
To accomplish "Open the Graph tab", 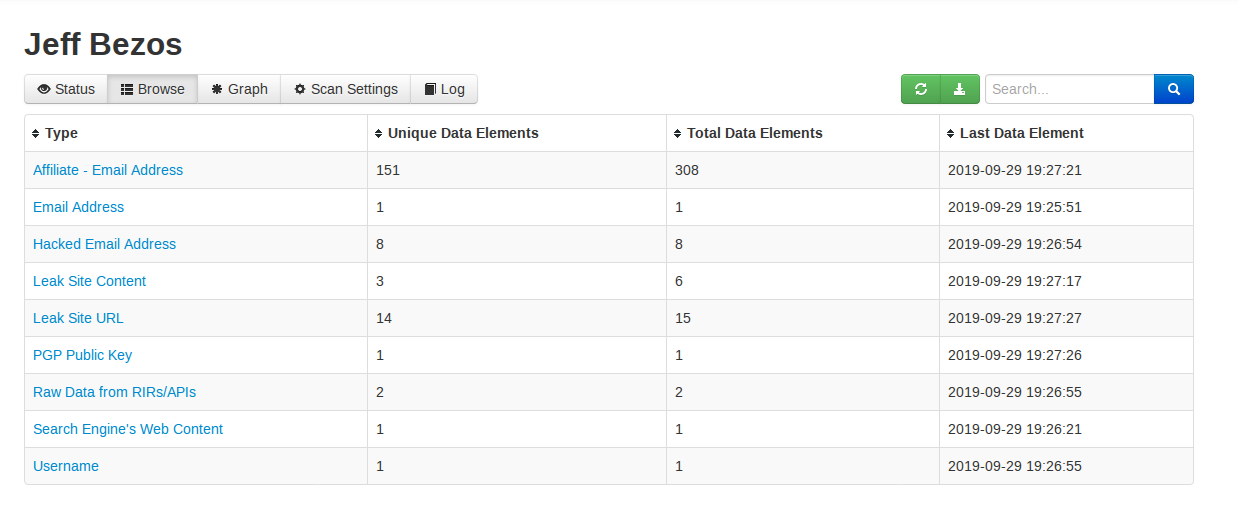I will [239, 89].
